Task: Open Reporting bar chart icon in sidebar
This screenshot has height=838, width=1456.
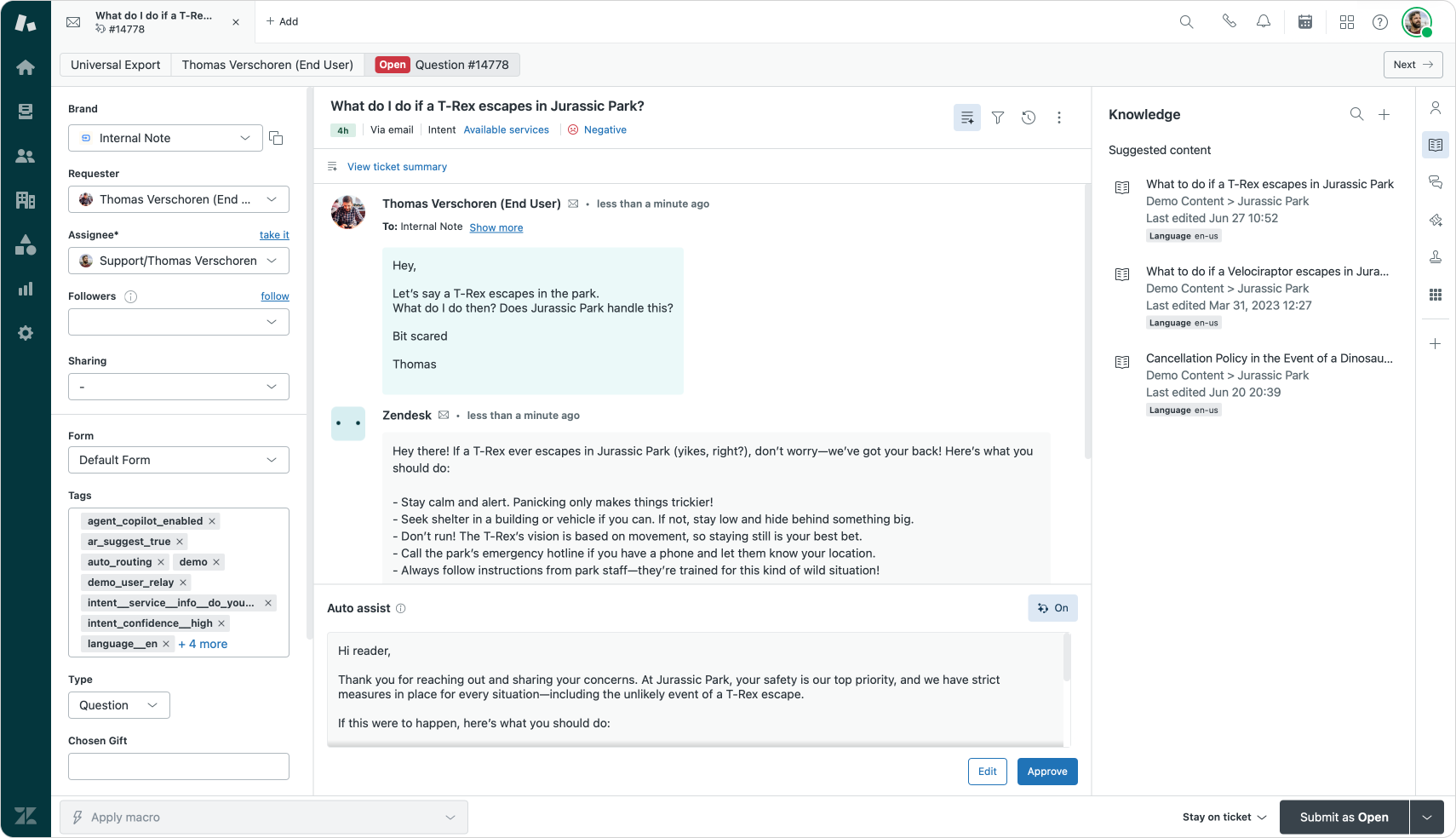Action: [26, 289]
